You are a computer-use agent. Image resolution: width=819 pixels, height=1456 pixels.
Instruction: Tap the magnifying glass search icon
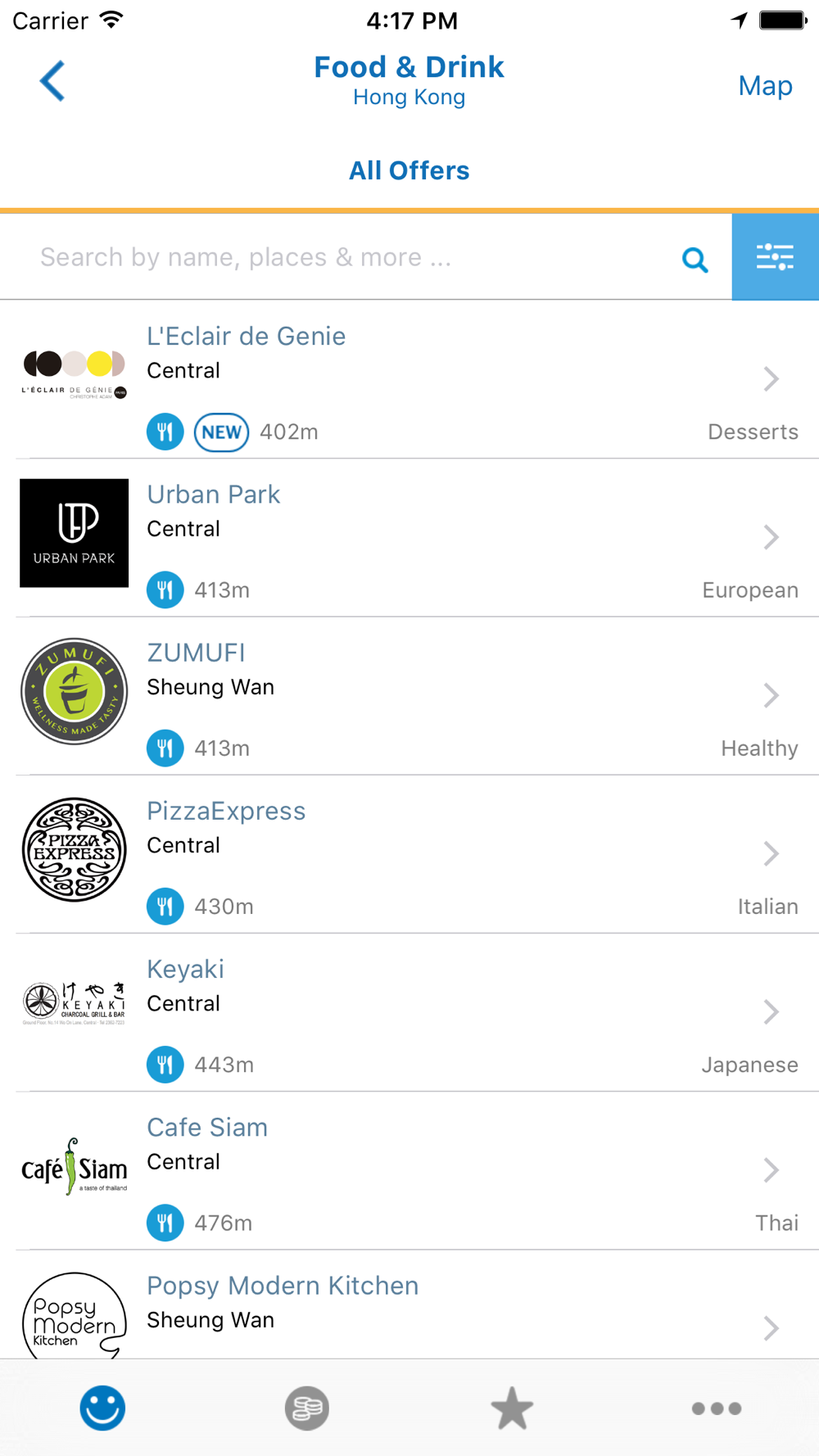(695, 260)
